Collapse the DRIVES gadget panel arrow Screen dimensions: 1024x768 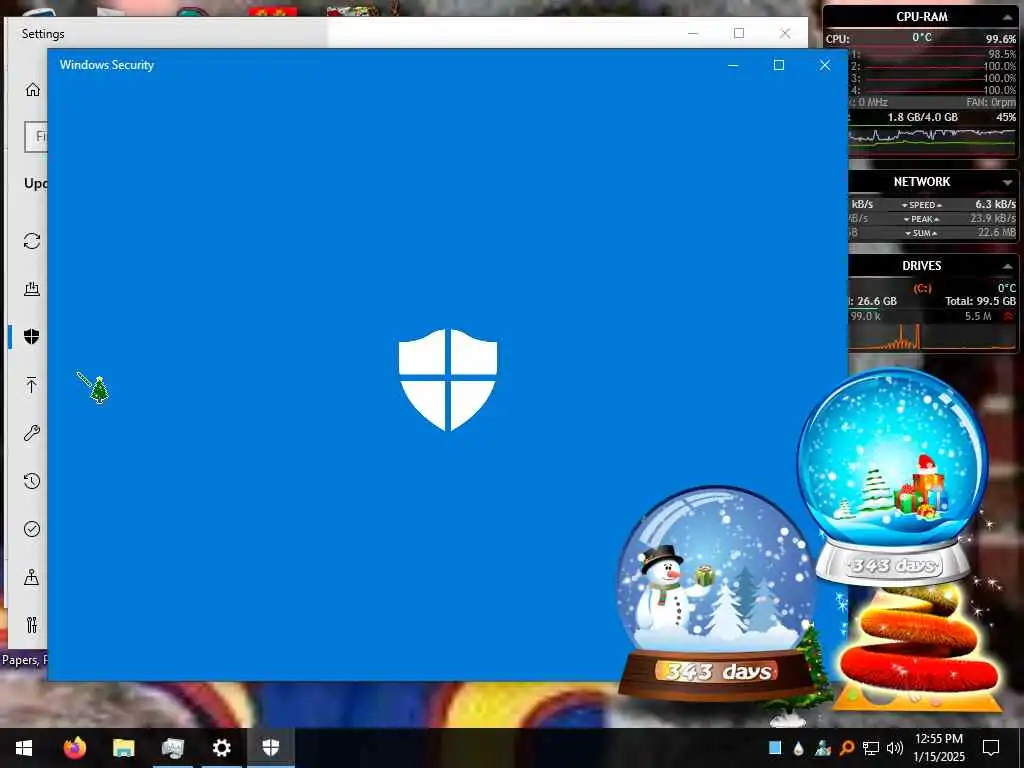pyautogui.click(x=1008, y=266)
